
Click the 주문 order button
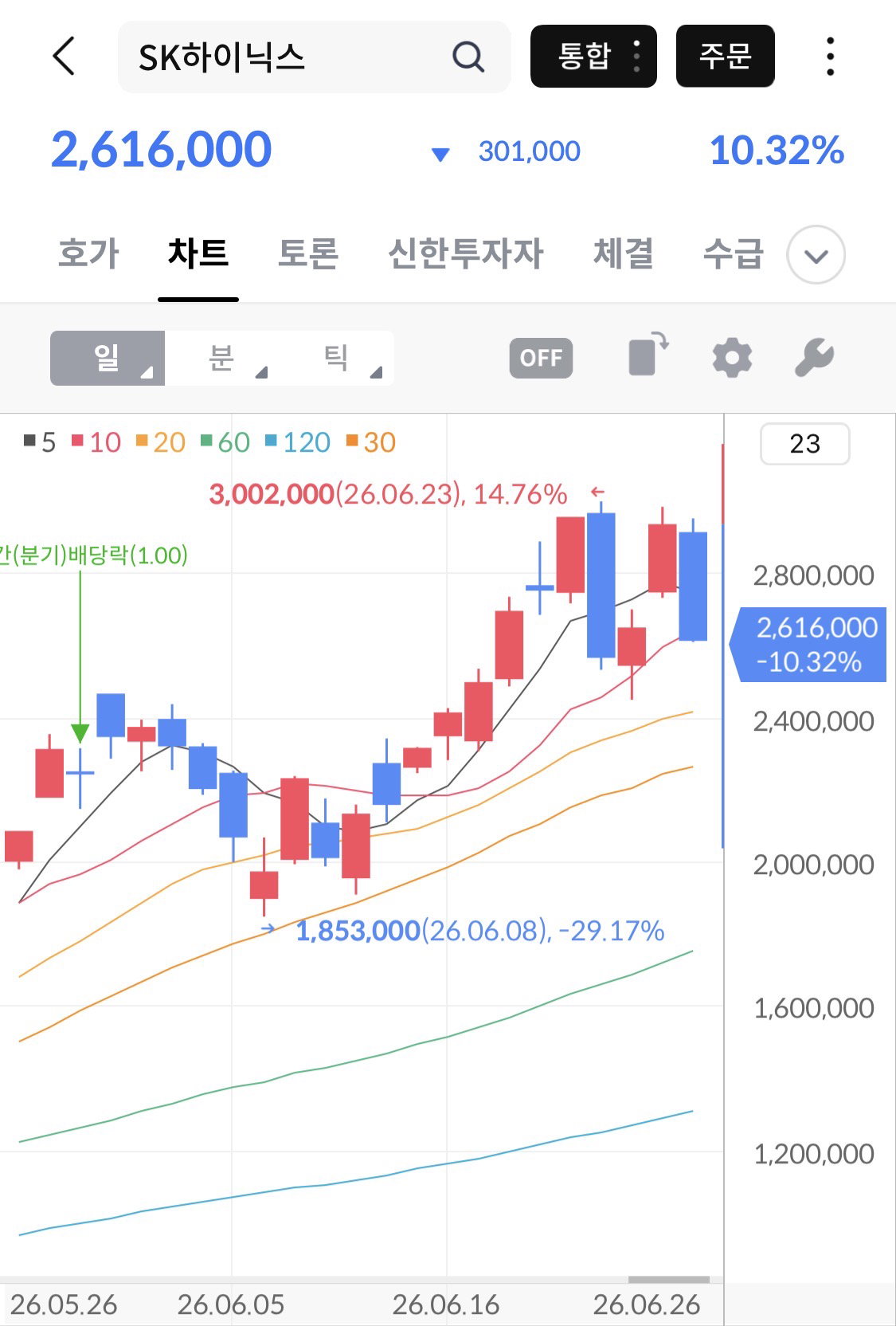coord(726,56)
